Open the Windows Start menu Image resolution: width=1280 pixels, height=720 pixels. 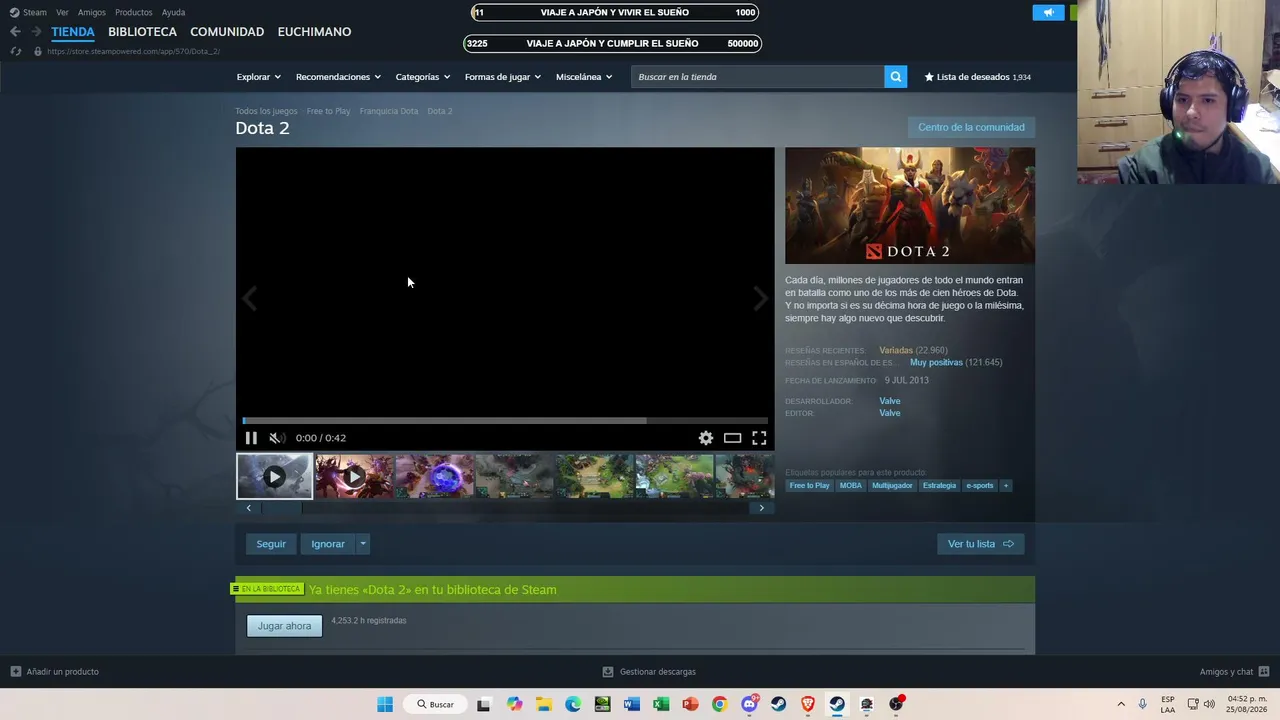click(385, 704)
